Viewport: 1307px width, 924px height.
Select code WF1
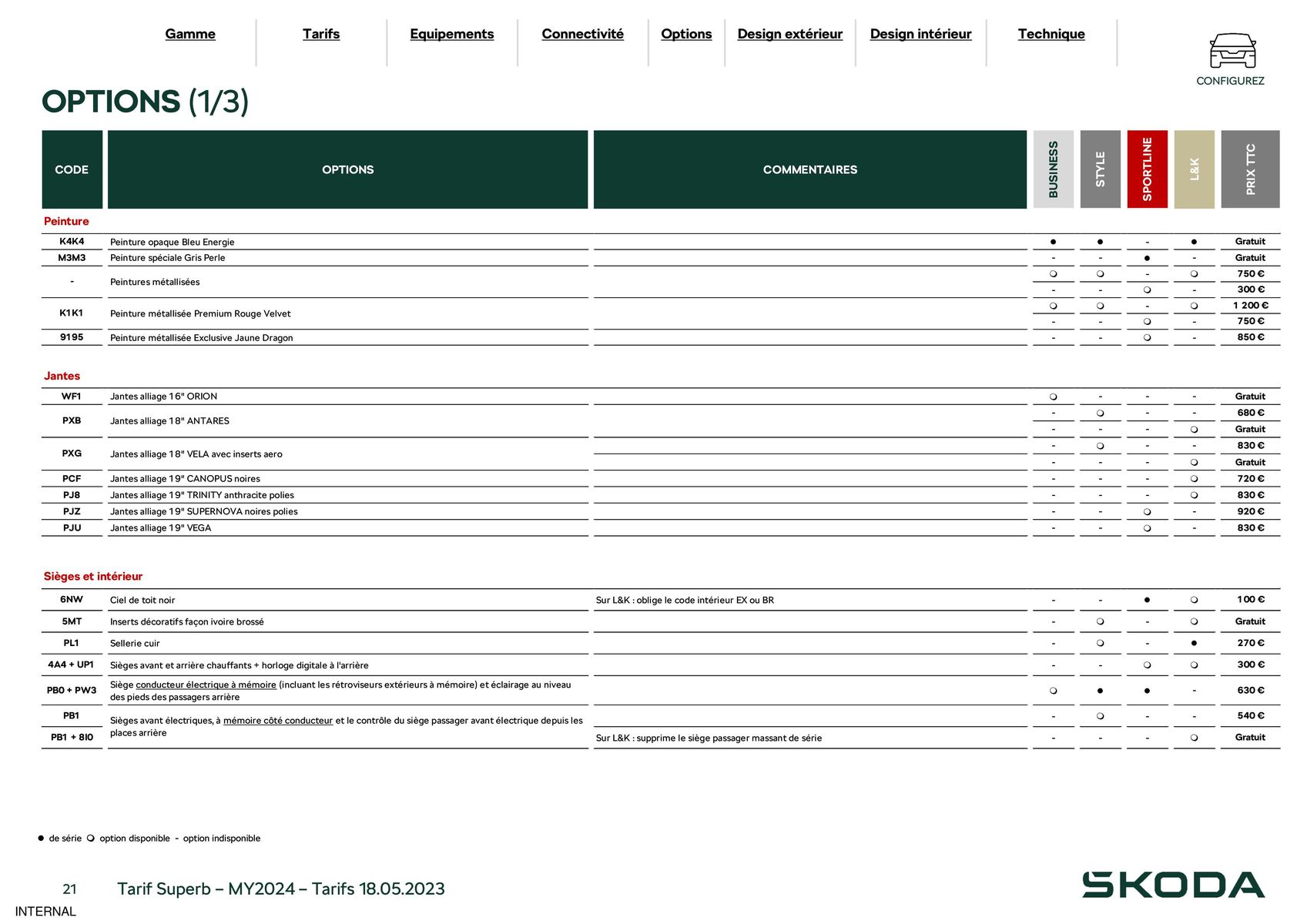[x=72, y=397]
